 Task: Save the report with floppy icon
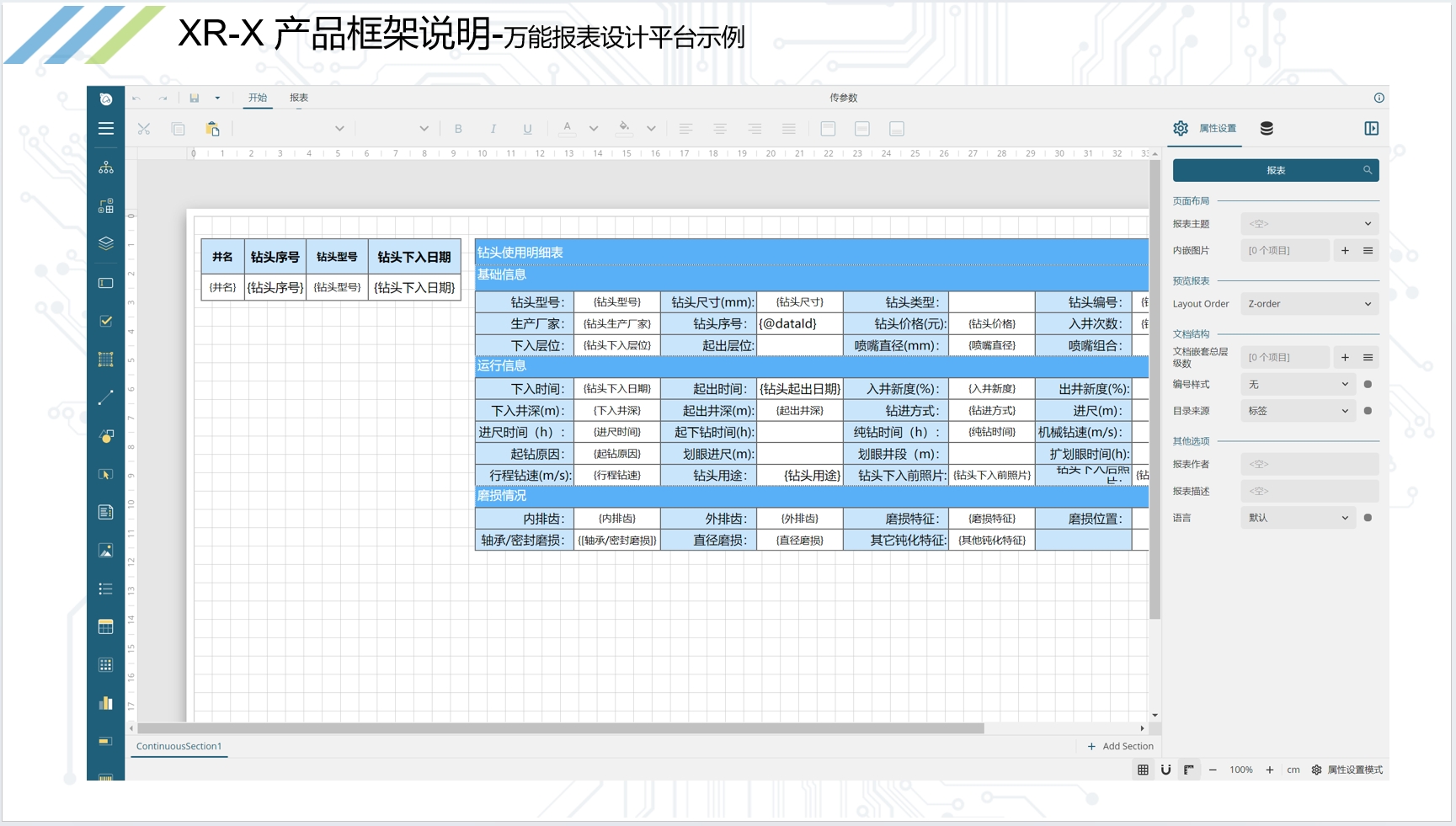click(x=195, y=99)
